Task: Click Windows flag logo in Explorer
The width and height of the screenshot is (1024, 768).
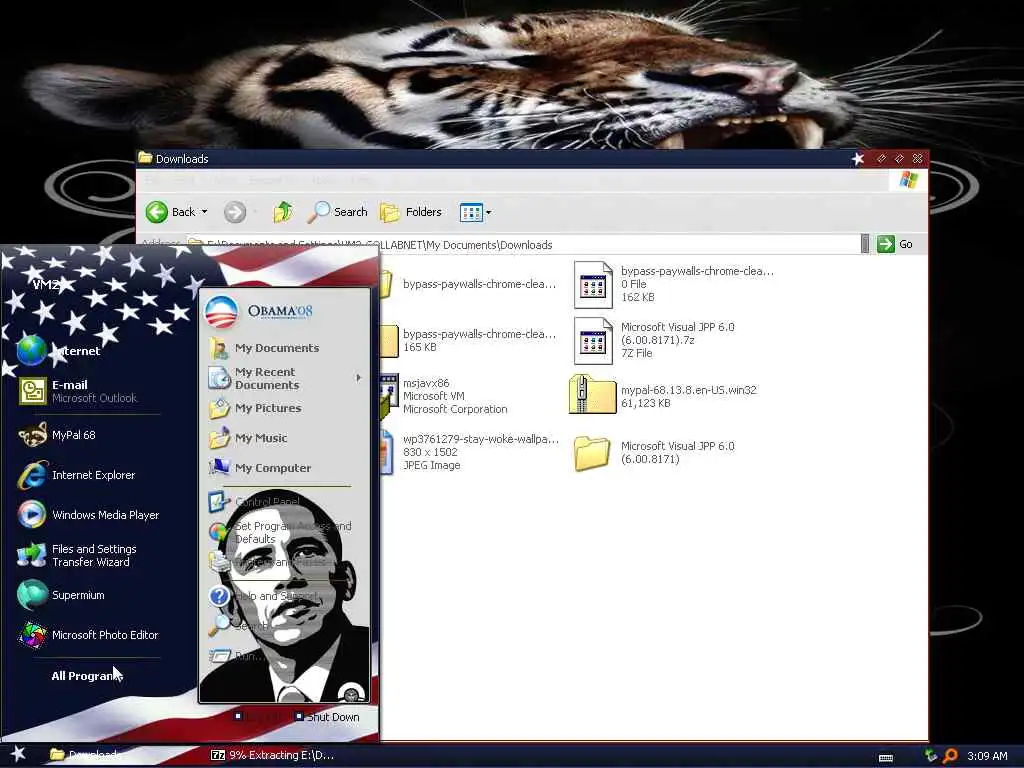Action: [x=908, y=180]
